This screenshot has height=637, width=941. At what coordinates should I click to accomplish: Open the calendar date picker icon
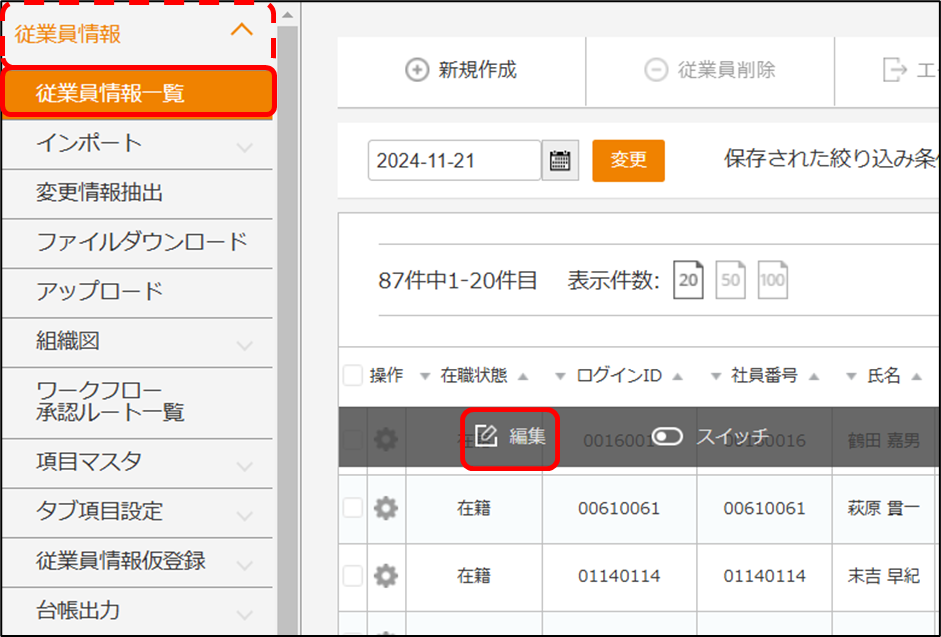click(x=560, y=161)
